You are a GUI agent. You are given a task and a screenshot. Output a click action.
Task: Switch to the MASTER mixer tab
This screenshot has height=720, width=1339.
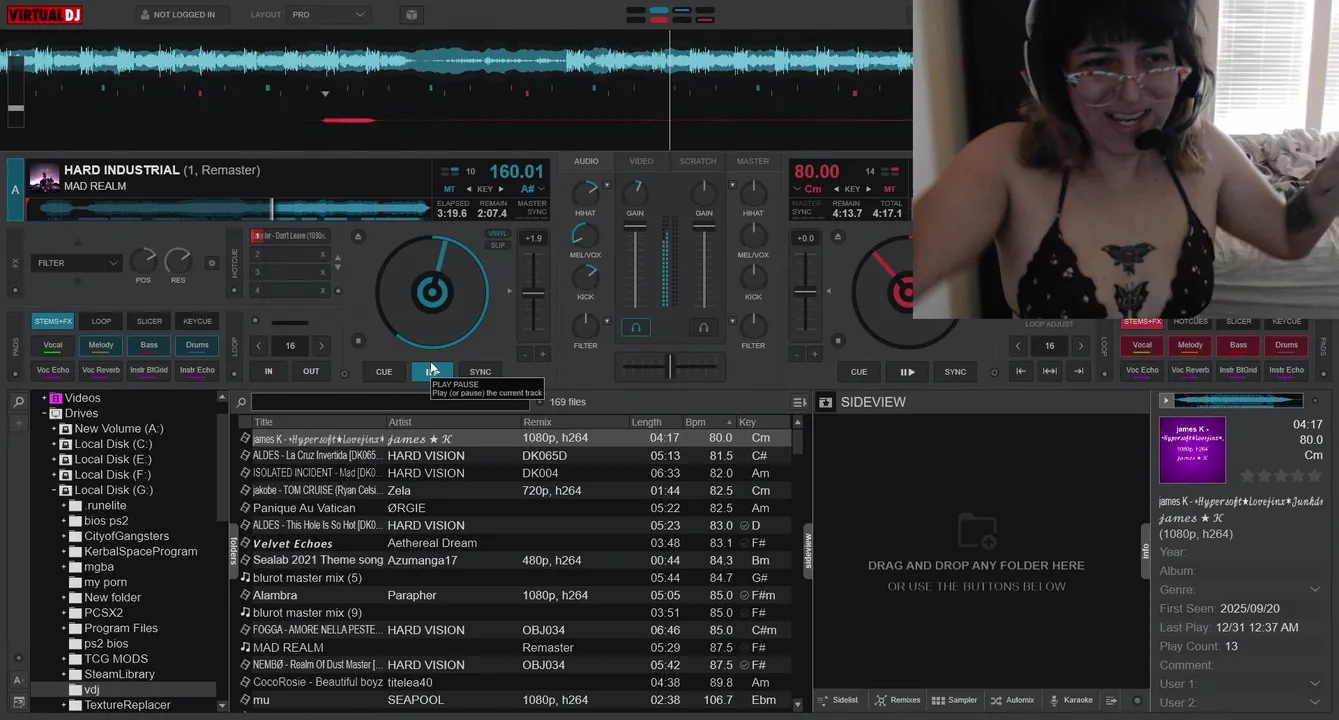[753, 161]
